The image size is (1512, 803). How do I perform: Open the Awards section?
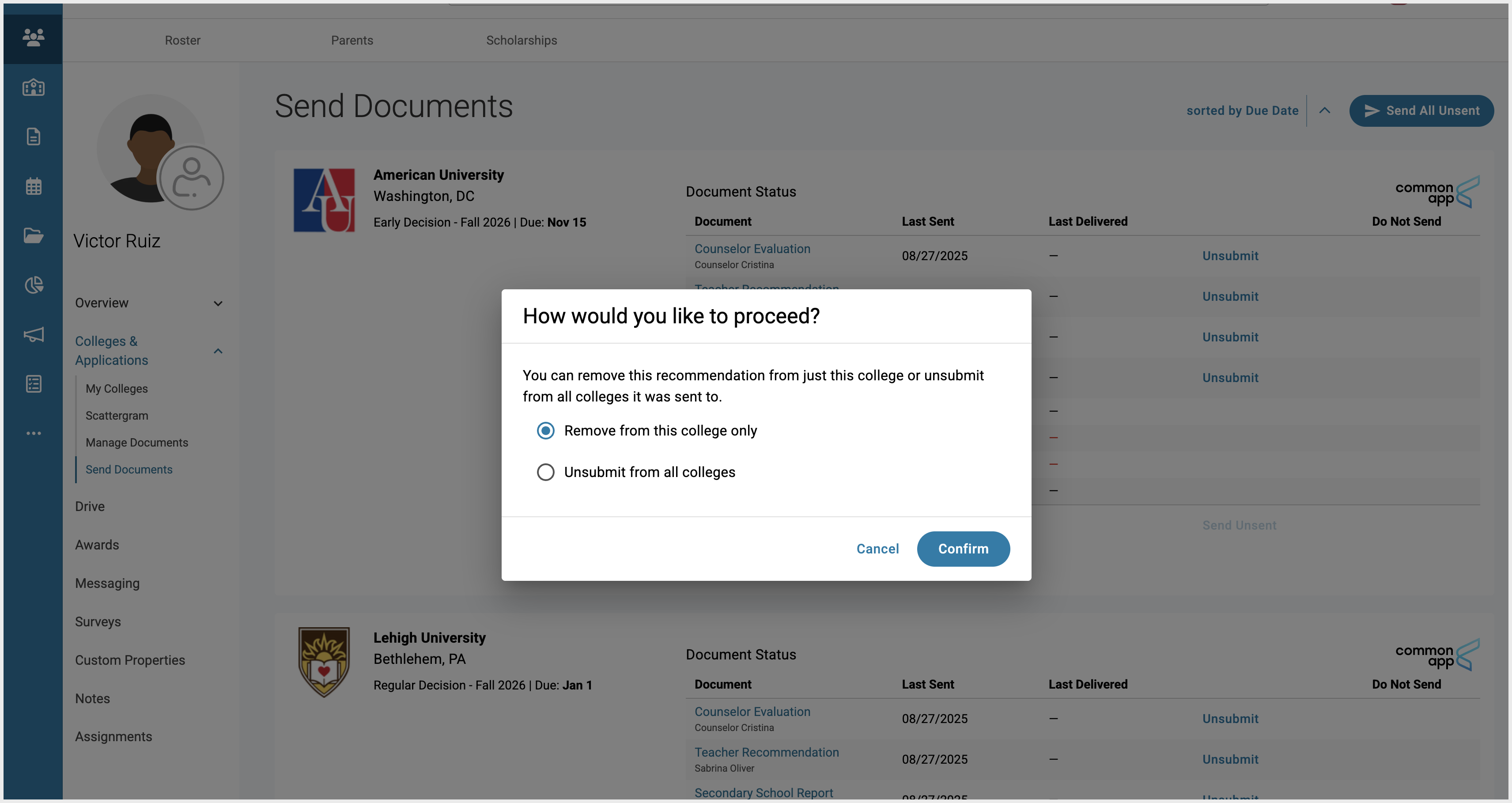[x=97, y=545]
